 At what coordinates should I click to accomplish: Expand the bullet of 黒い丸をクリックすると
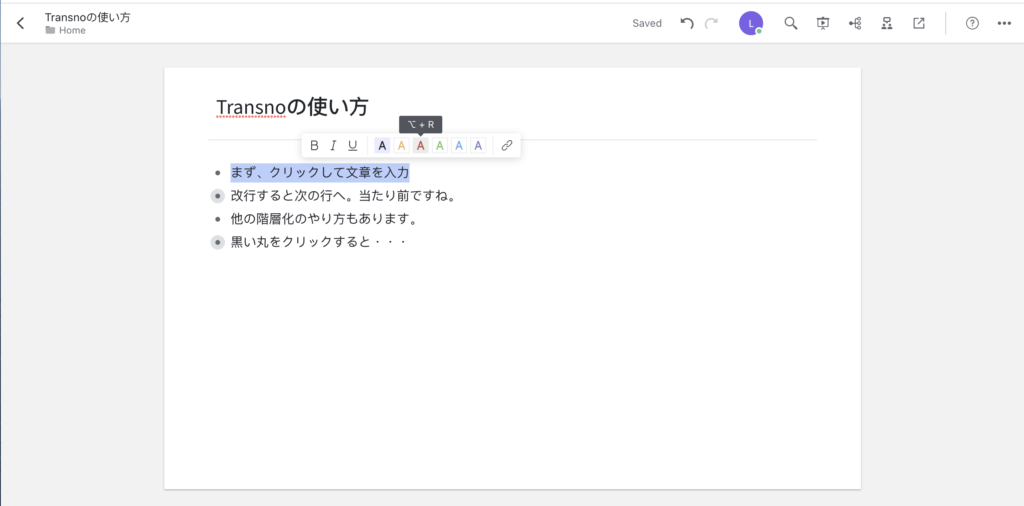tap(217, 242)
